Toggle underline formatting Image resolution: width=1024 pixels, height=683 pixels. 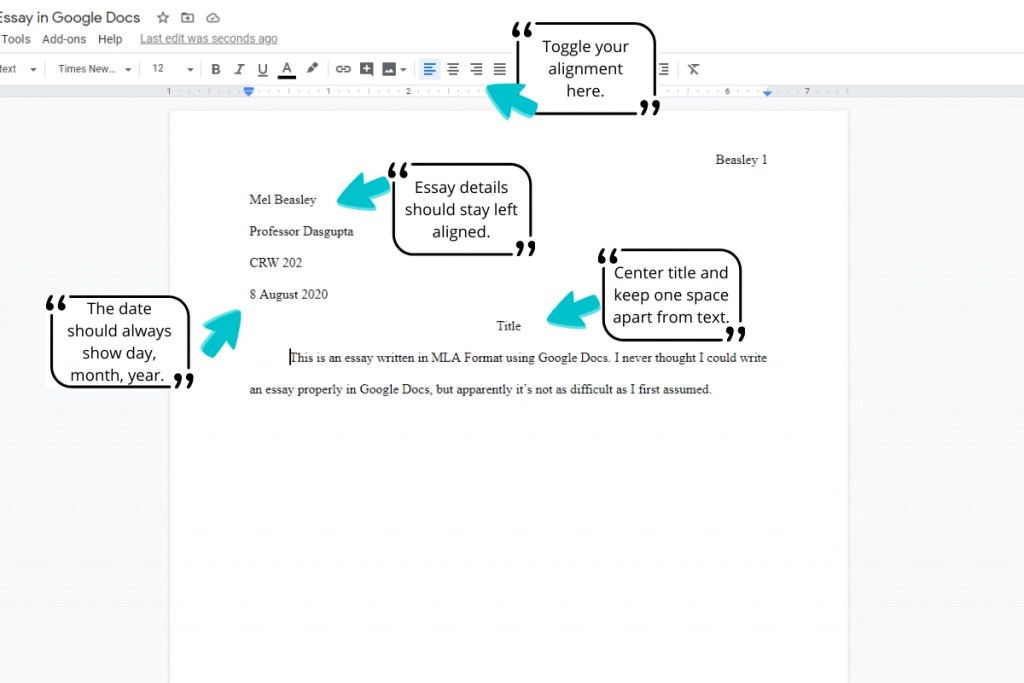(x=263, y=69)
